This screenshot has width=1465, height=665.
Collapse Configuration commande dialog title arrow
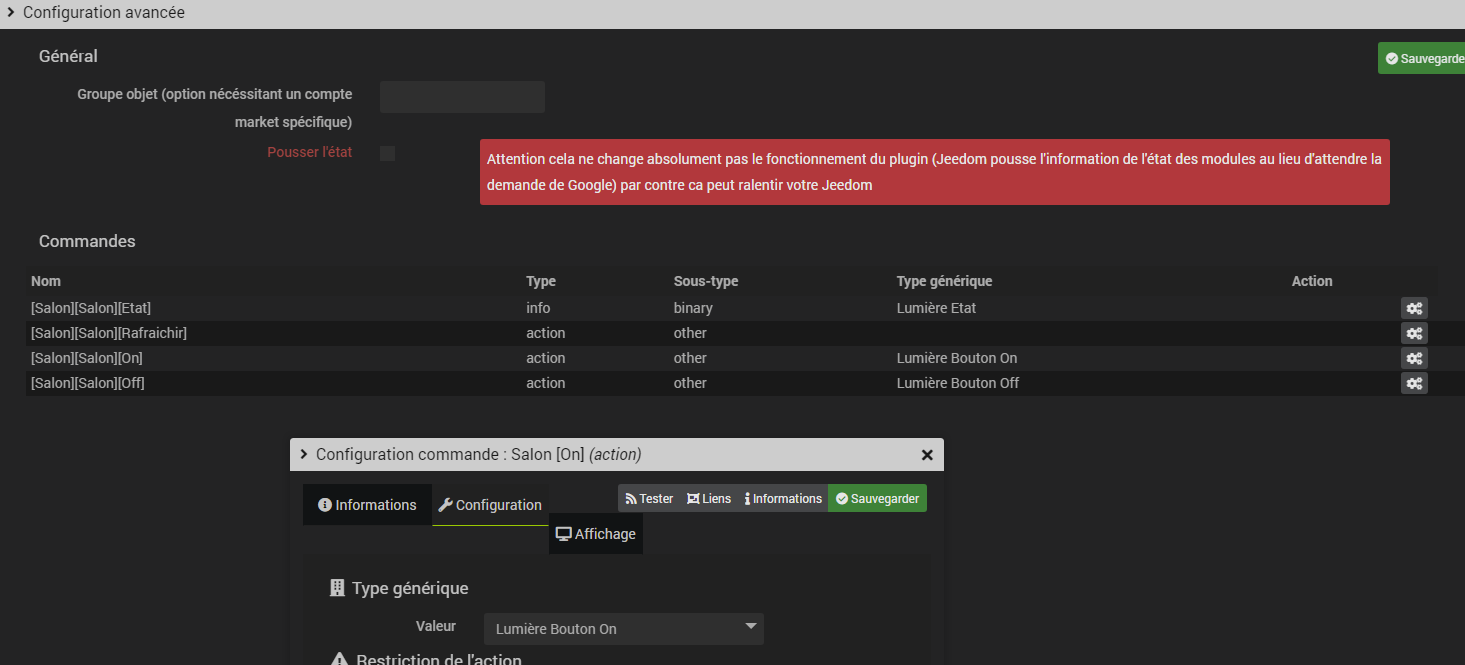(304, 454)
